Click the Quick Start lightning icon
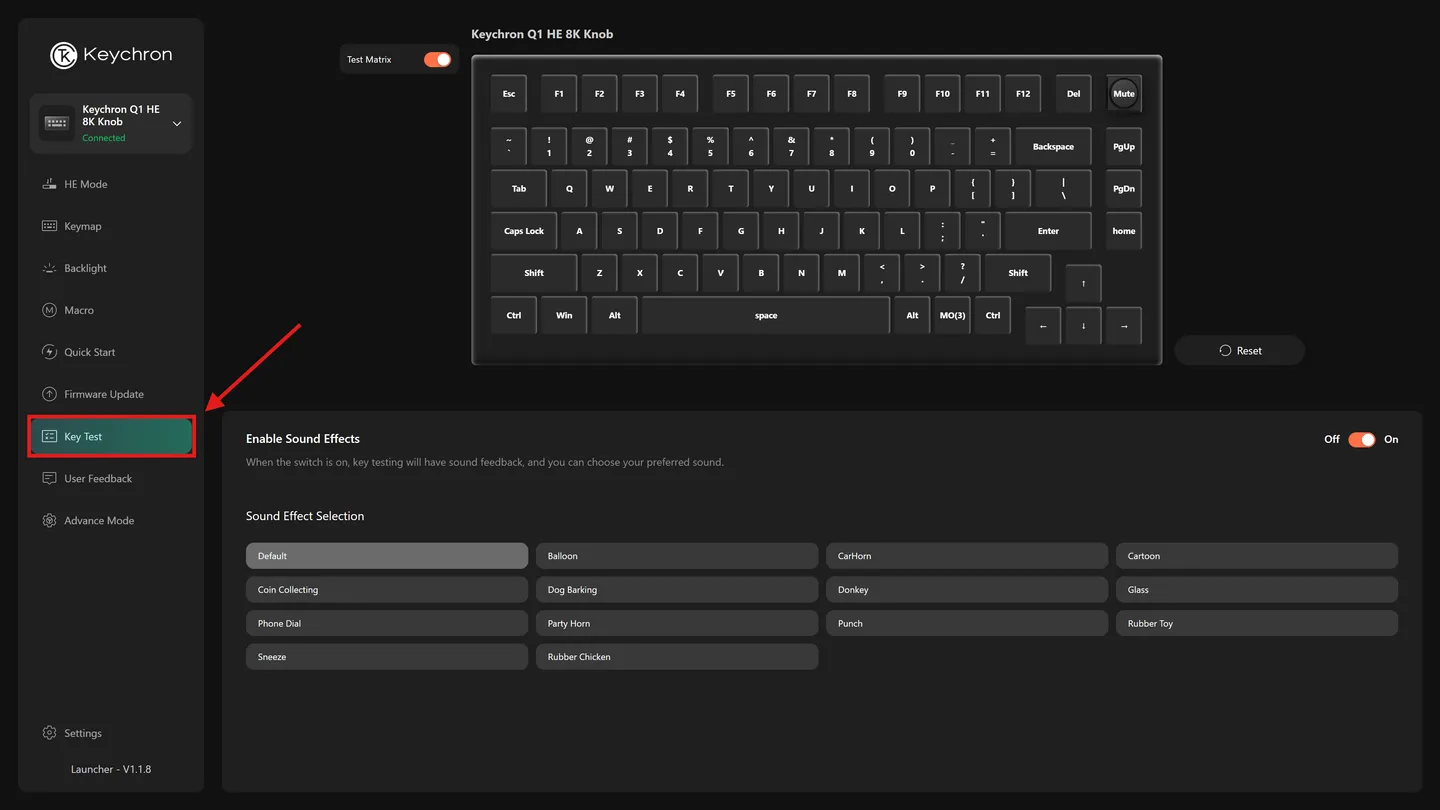1440x810 pixels. pyautogui.click(x=49, y=352)
